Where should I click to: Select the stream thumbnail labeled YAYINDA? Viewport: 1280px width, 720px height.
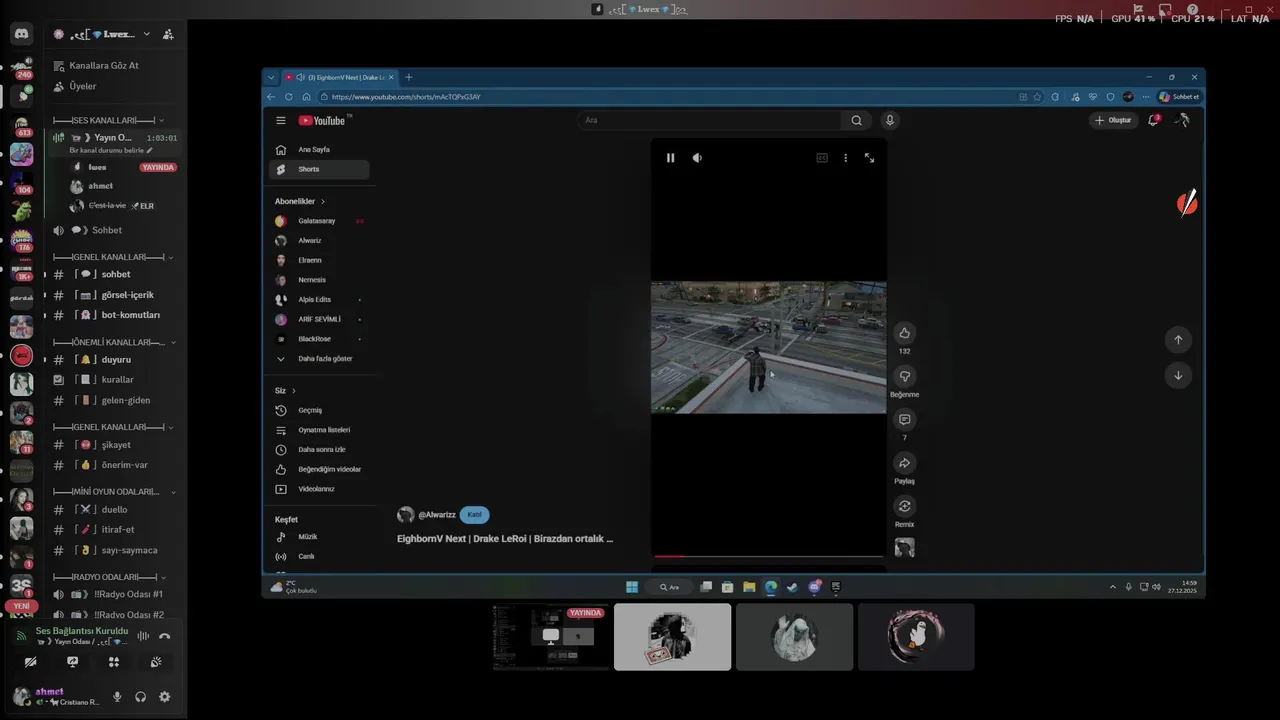(551, 636)
